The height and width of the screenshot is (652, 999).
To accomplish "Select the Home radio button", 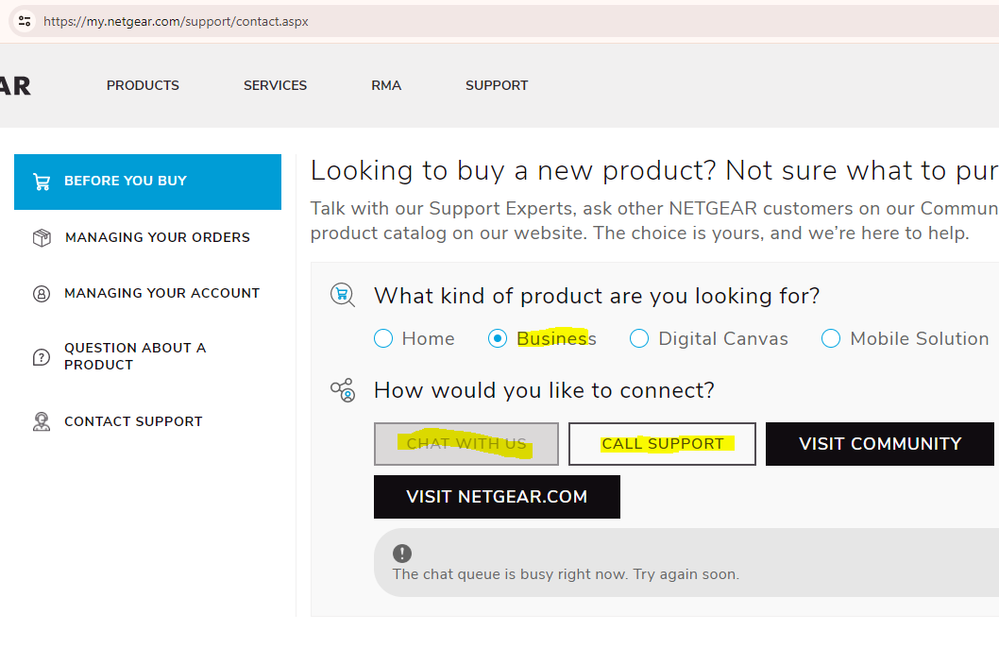I will (x=383, y=339).
